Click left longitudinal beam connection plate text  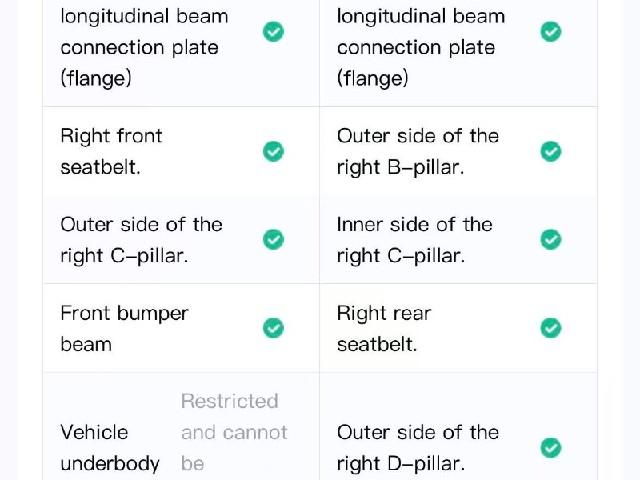pos(144,47)
